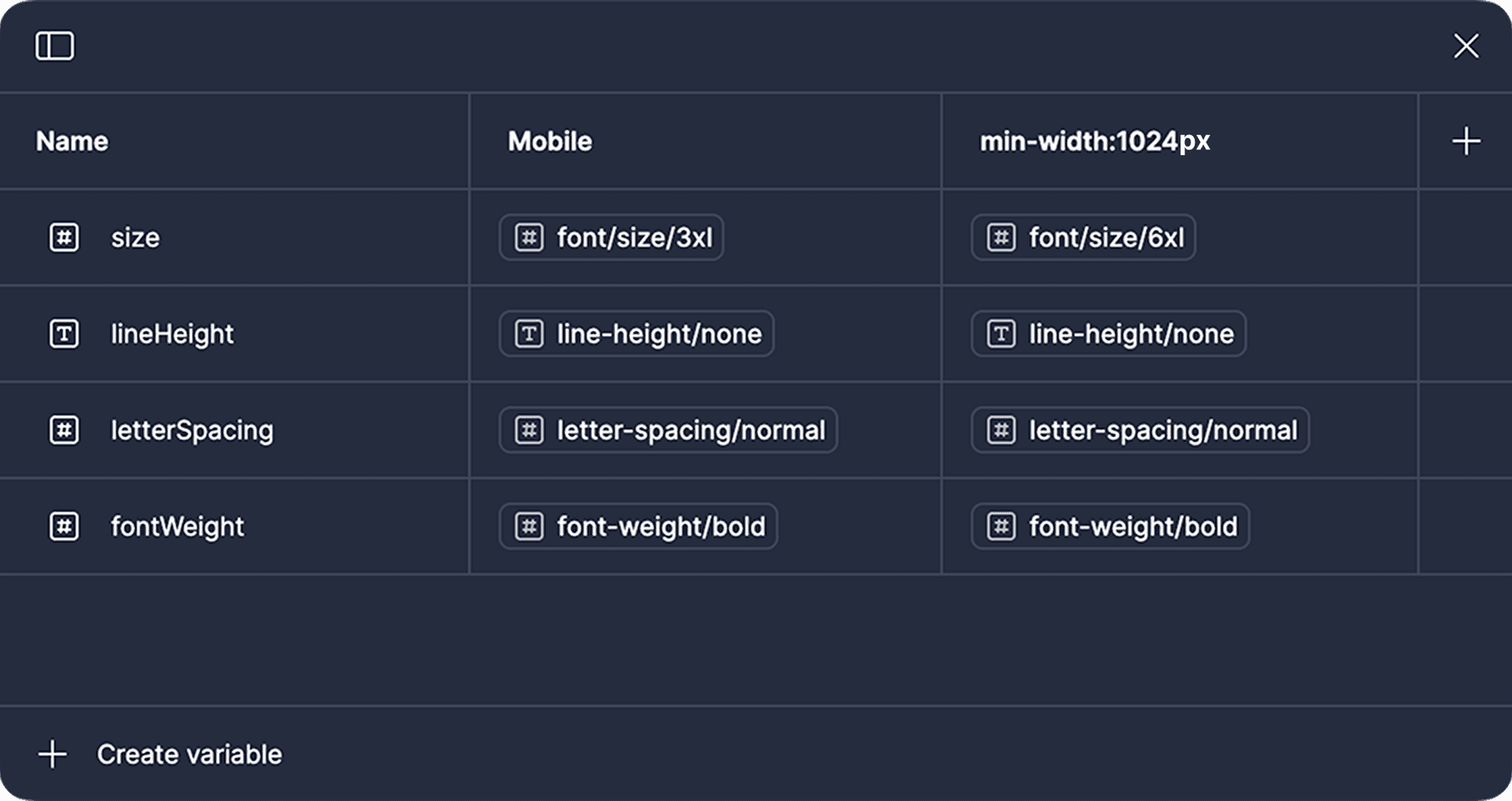Click the Create variable button
This screenshot has height=801, width=1512.
(x=189, y=753)
